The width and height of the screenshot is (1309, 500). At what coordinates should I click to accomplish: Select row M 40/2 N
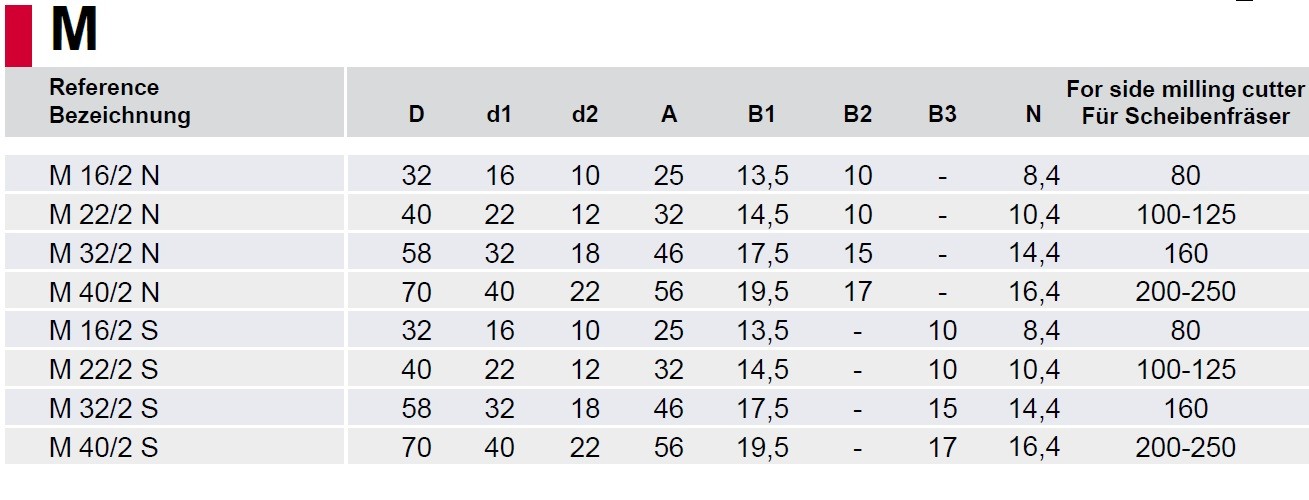(x=656, y=292)
